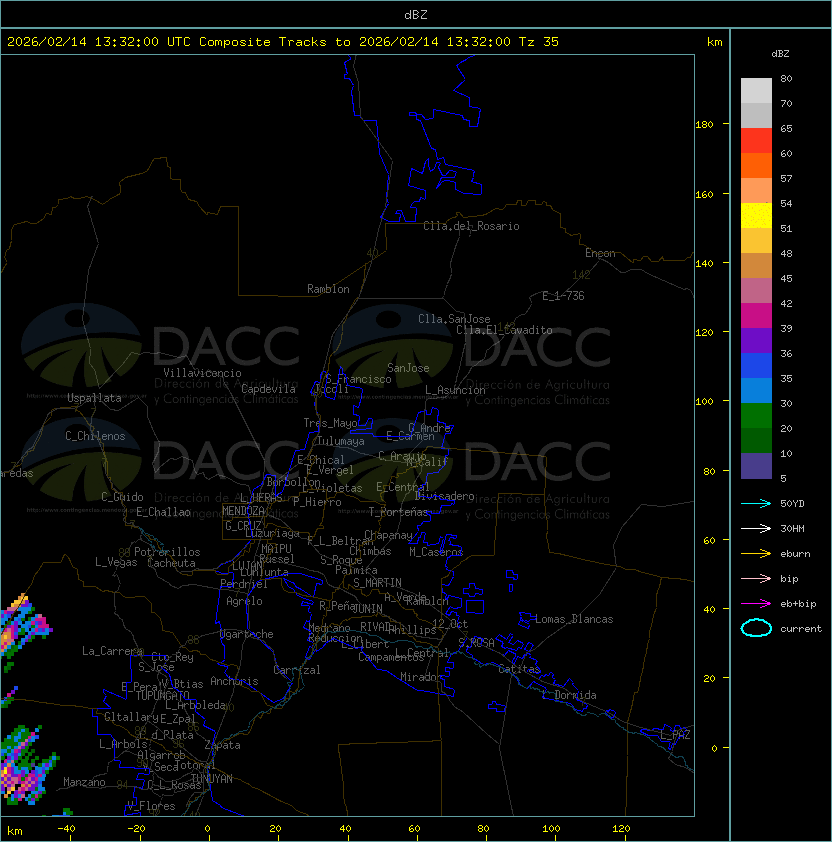832x842 pixels.
Task: Click the slate 5-10 dBZ color band
Action: click(756, 466)
